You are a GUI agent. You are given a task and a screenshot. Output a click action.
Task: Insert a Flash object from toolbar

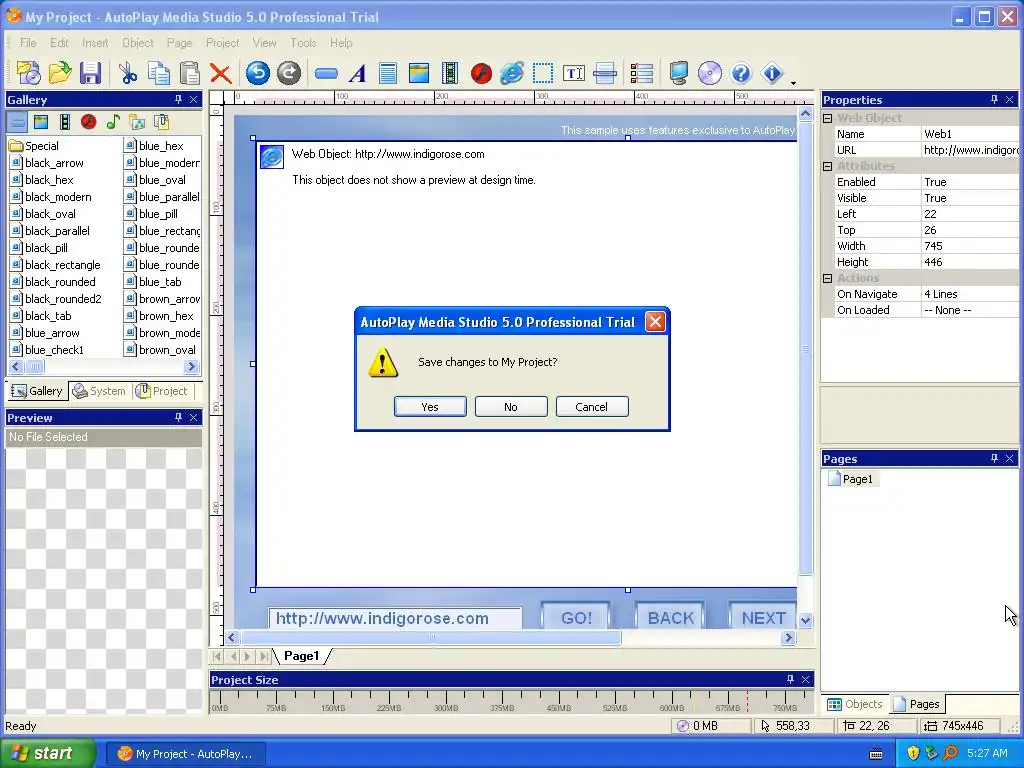click(481, 73)
